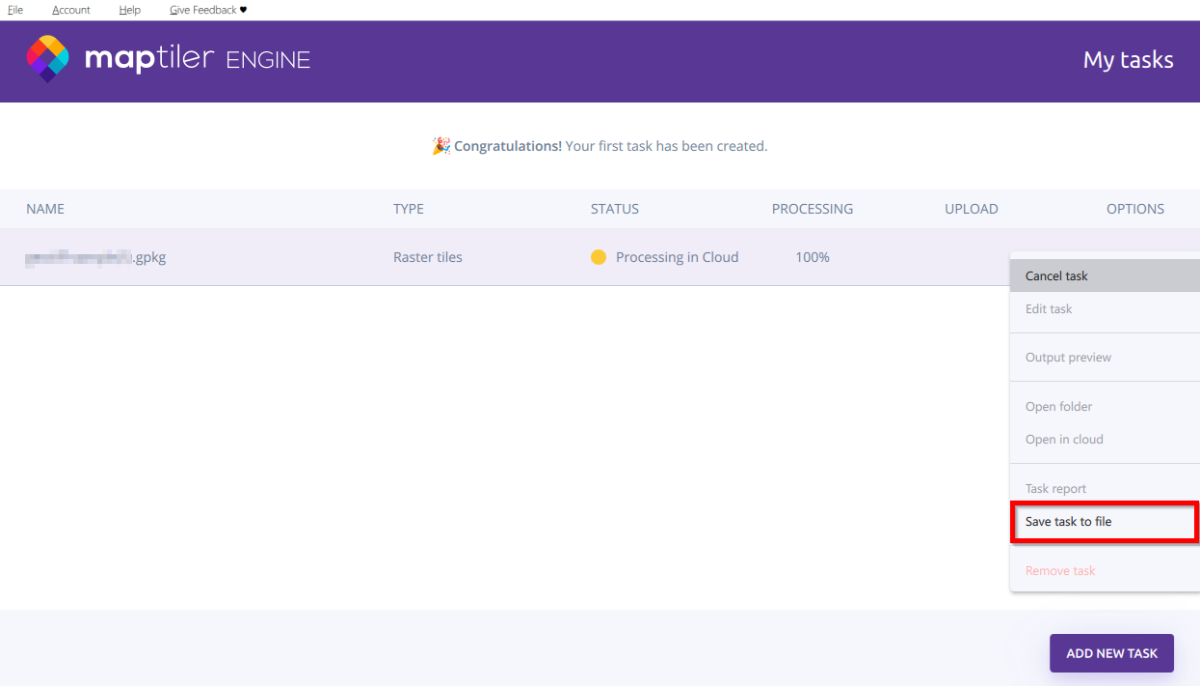
Task: Choose Save task to file
Action: [x=1068, y=521]
